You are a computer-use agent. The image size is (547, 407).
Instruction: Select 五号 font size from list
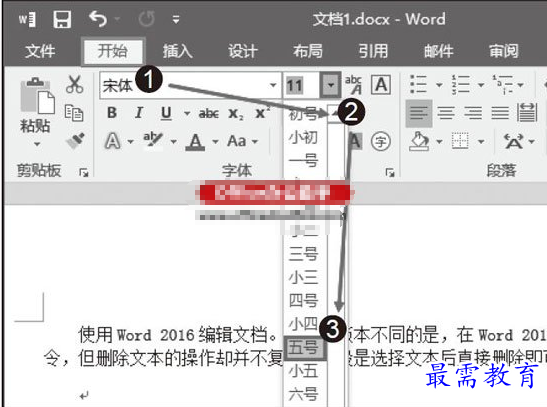pyautogui.click(x=306, y=347)
